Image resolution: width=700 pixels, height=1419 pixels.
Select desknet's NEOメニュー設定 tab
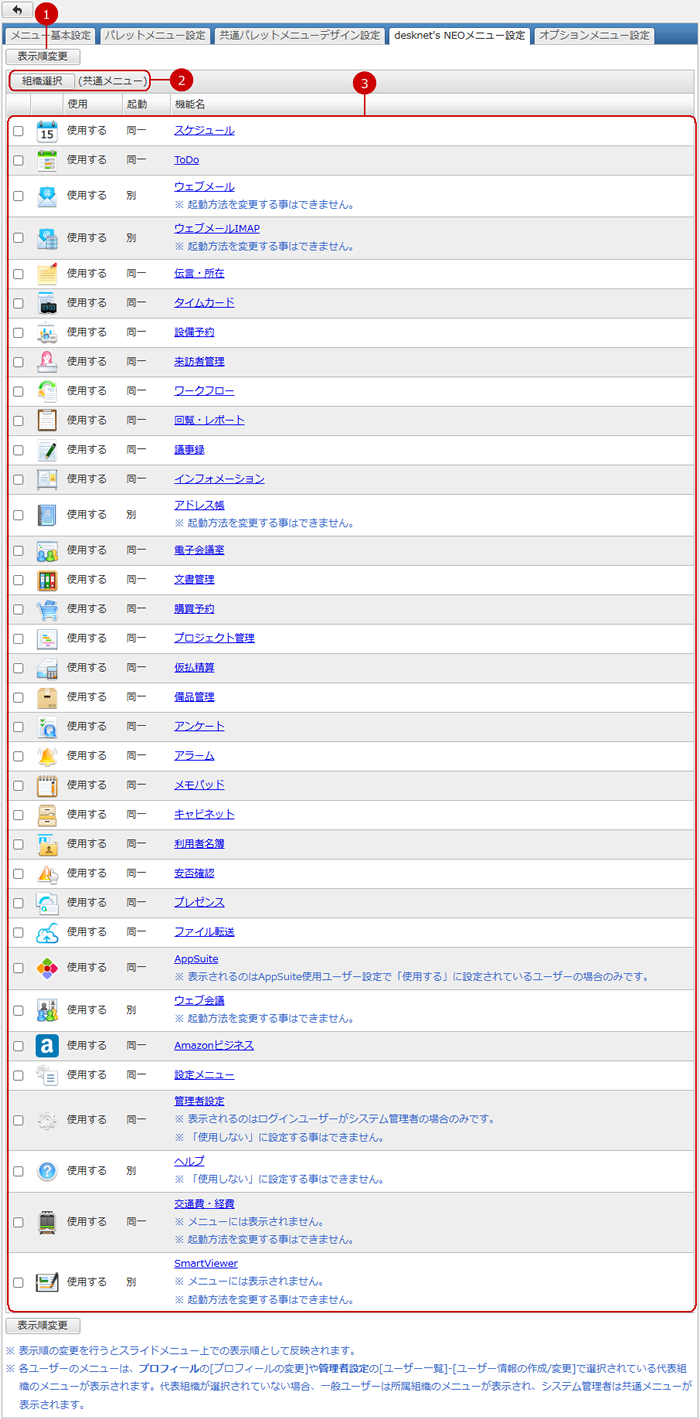[459, 35]
